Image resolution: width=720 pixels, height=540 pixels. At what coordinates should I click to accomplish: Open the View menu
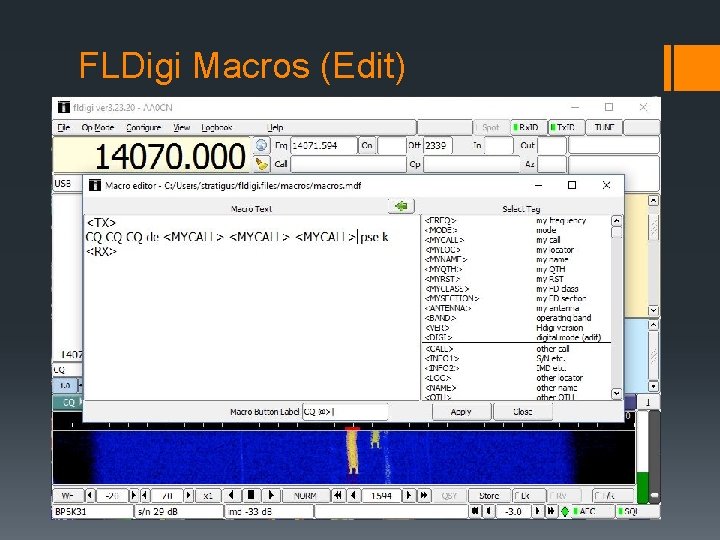(x=181, y=127)
